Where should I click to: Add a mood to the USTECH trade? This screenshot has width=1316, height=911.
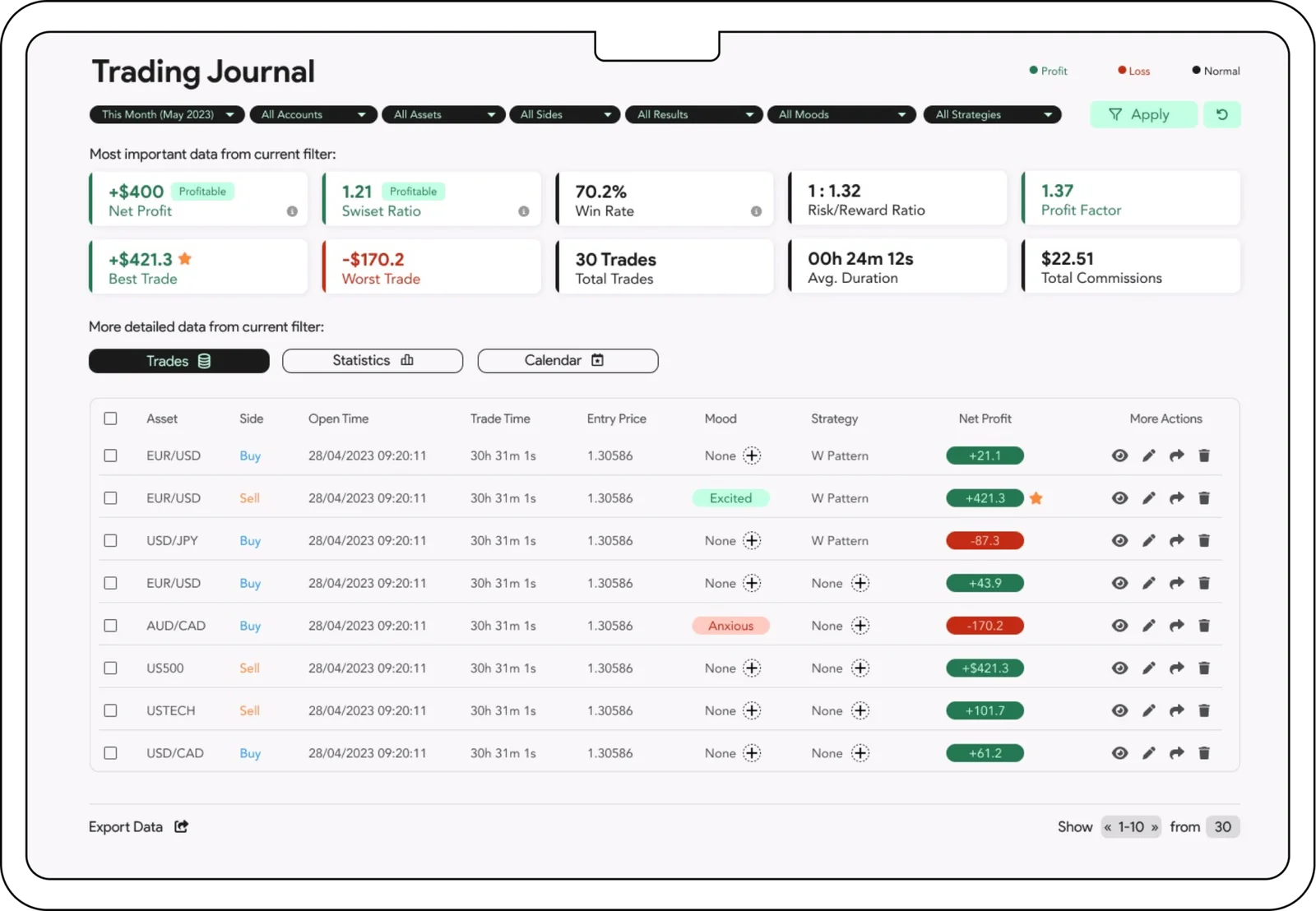[752, 711]
